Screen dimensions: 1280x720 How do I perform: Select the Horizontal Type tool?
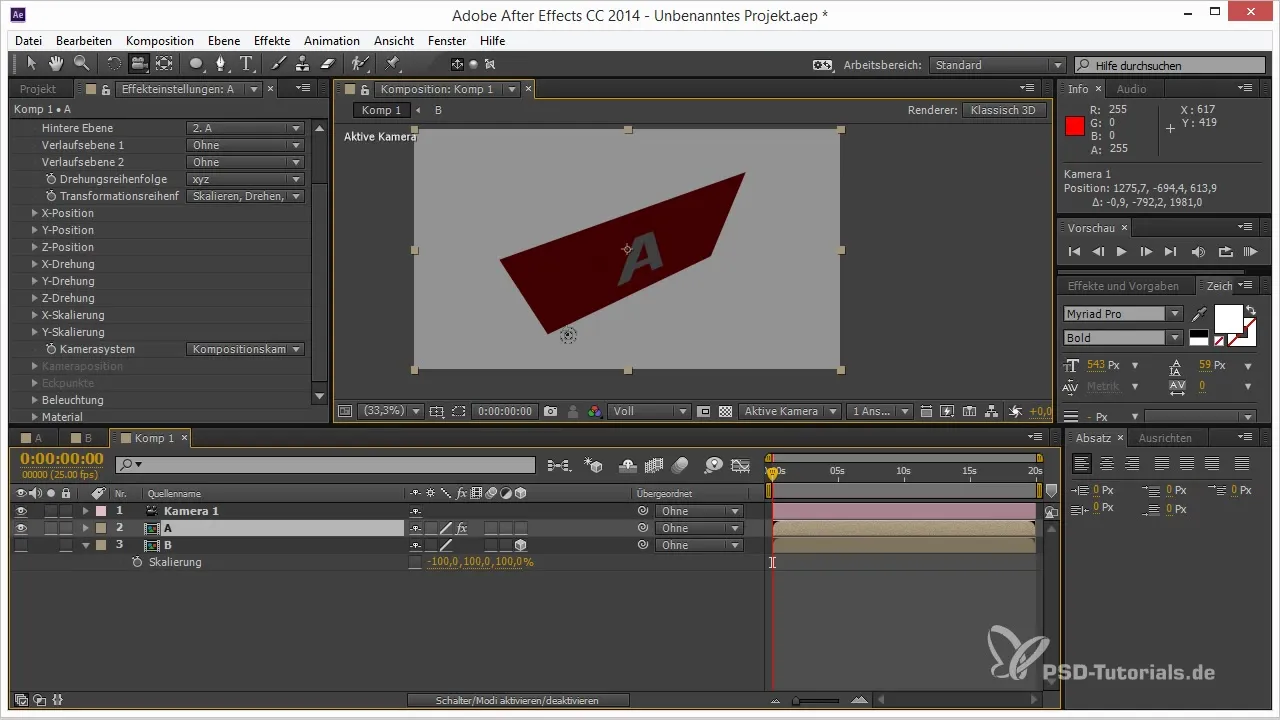tap(246, 64)
